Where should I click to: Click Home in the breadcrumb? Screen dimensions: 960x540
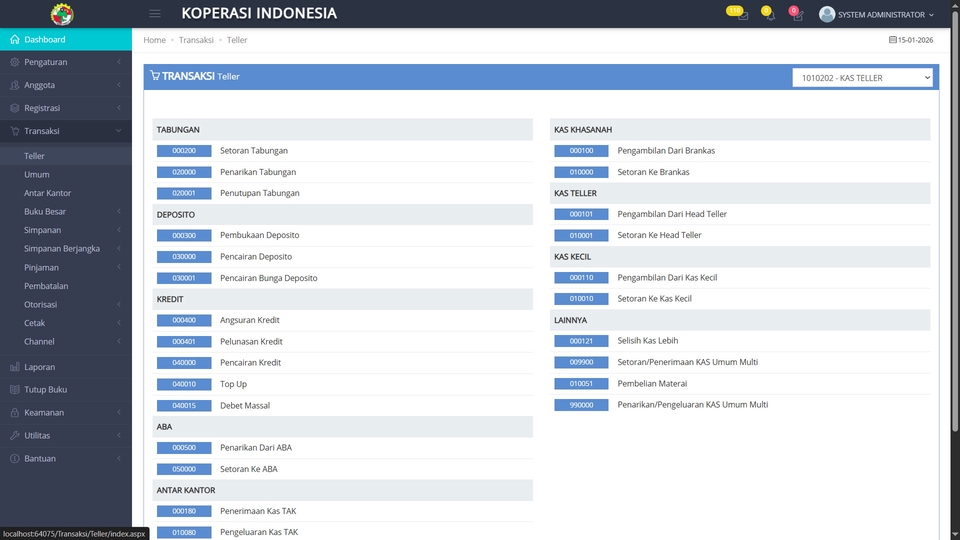coord(154,40)
